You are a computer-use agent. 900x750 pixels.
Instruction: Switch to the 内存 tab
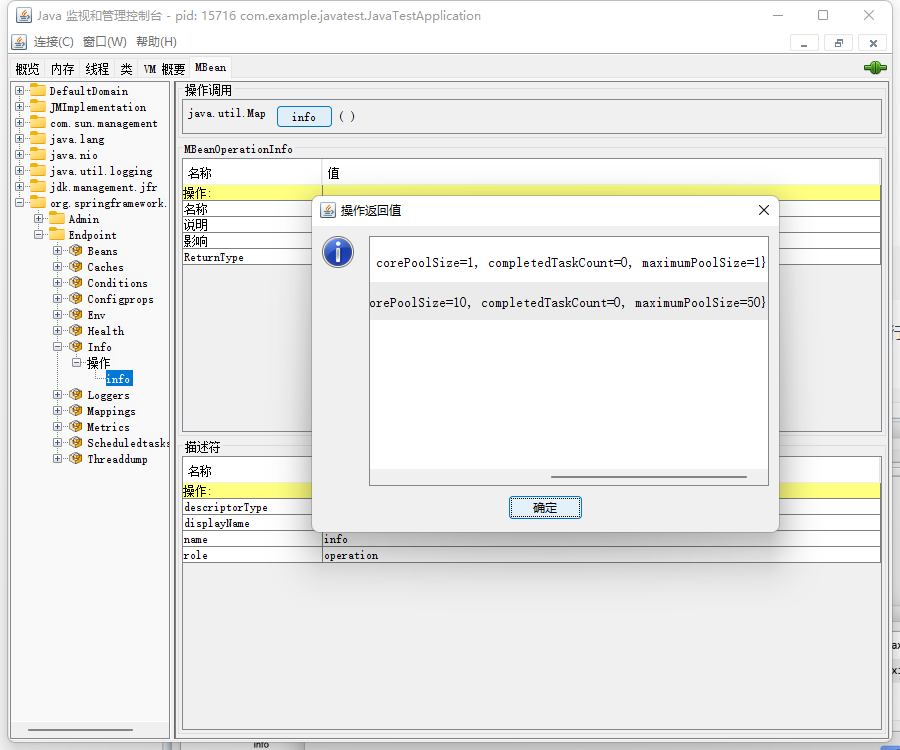coord(62,69)
